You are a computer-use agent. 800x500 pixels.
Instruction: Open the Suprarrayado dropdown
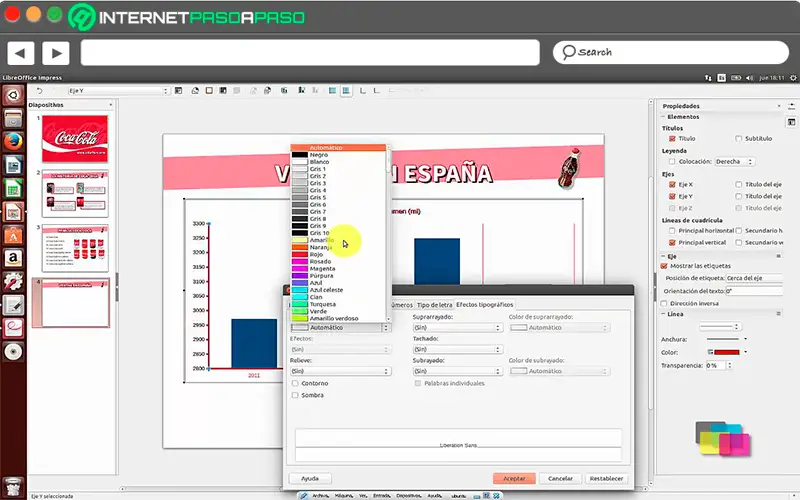pyautogui.click(x=458, y=328)
